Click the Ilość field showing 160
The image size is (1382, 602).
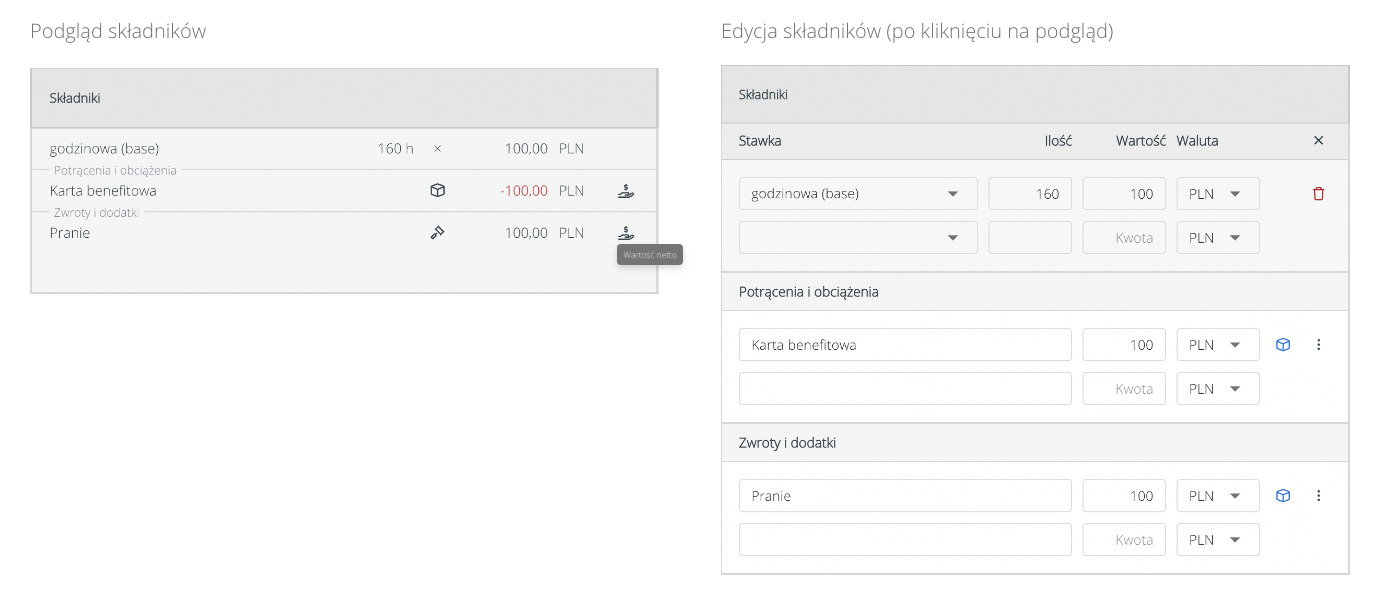pyautogui.click(x=1030, y=193)
